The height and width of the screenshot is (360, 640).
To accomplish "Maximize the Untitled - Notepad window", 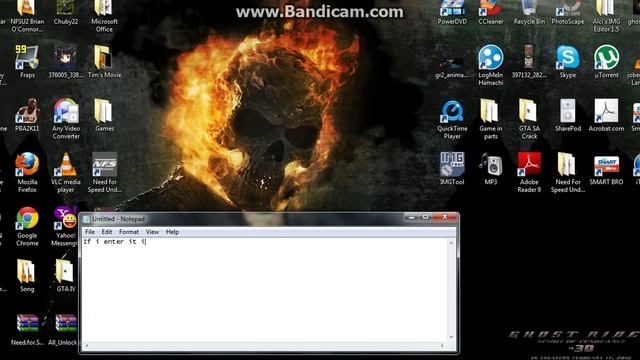I will click(x=425, y=217).
